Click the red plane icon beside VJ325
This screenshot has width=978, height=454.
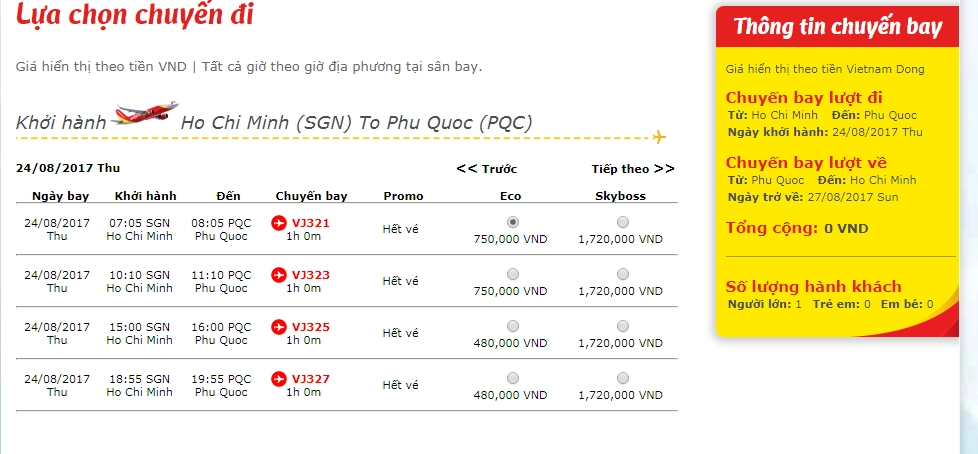[x=279, y=326]
